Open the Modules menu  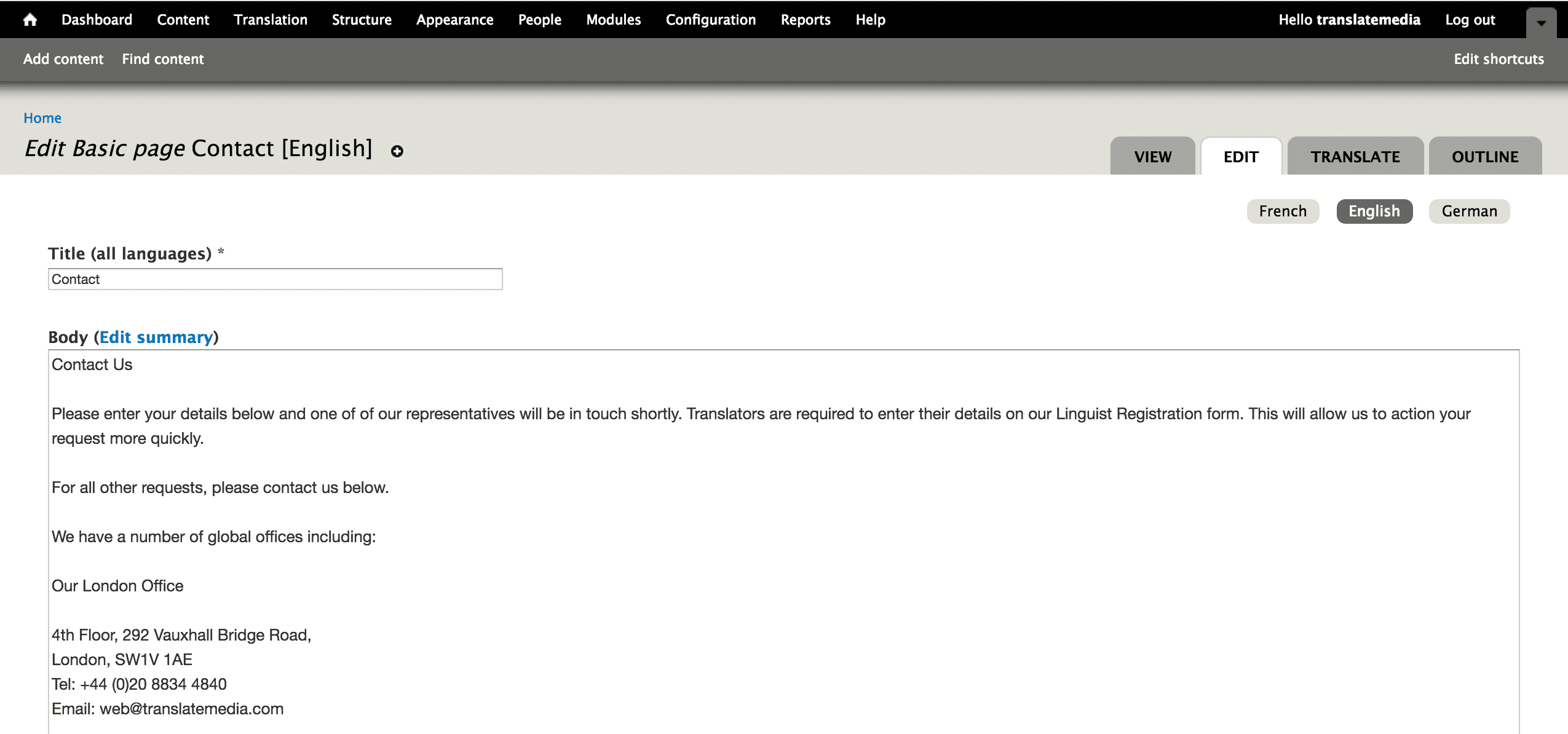coord(613,20)
